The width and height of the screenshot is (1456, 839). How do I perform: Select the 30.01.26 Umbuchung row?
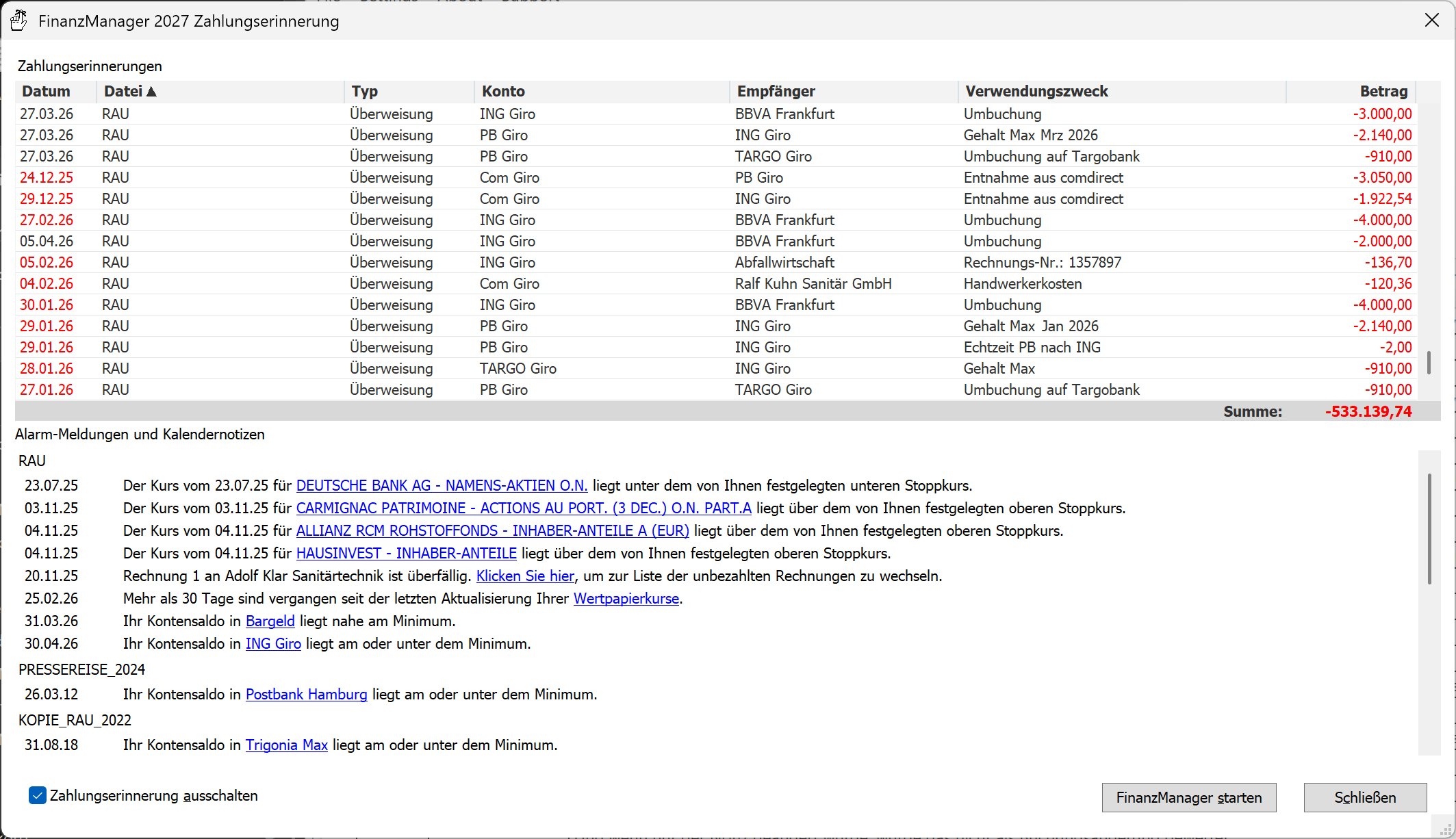(x=716, y=305)
